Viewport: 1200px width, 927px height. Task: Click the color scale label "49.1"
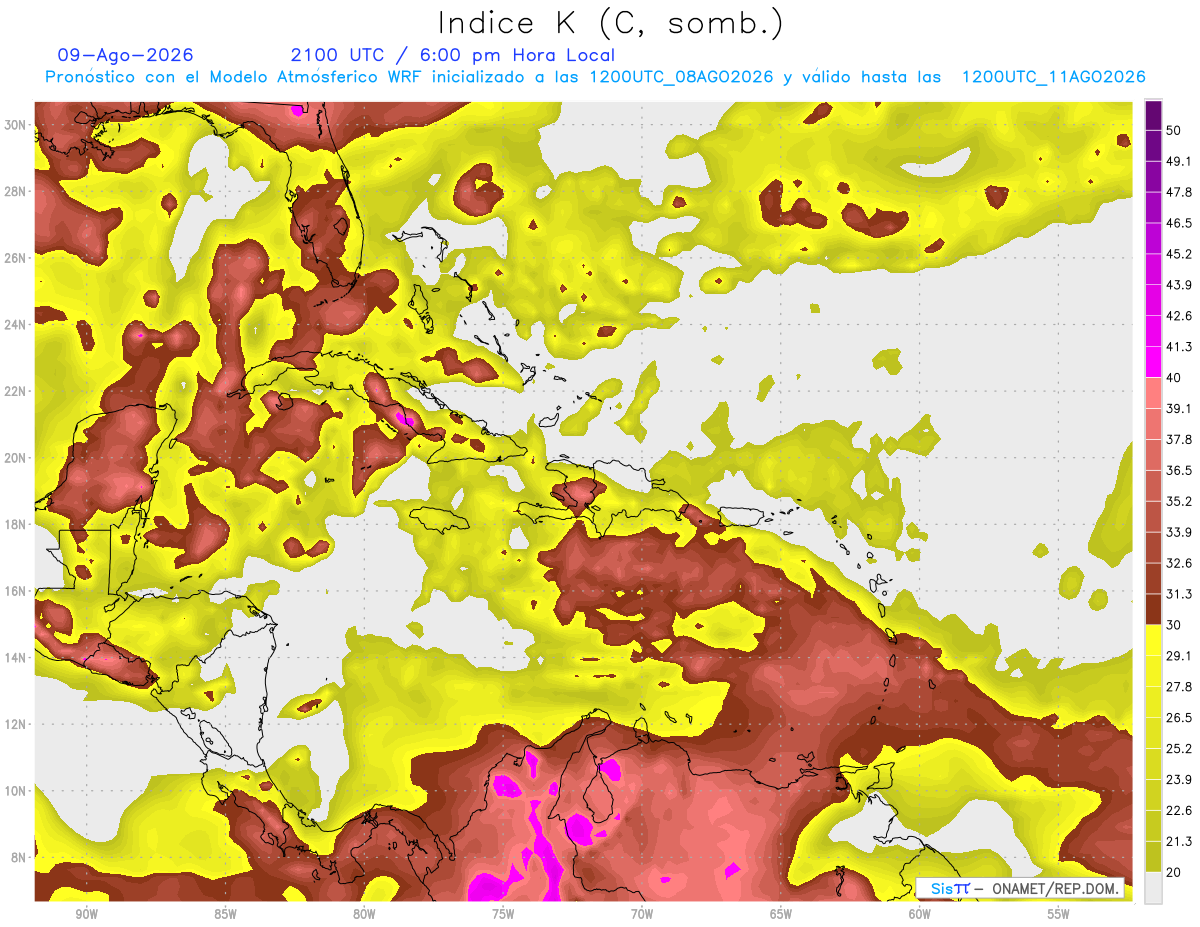tap(1179, 161)
